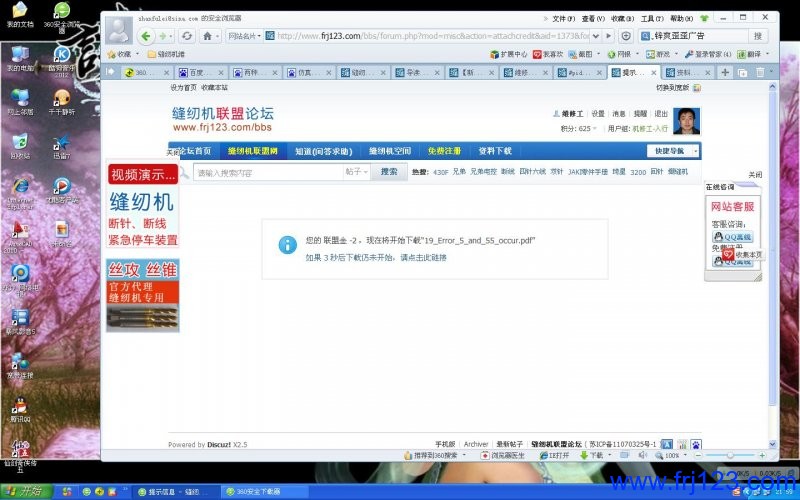Click the QQ在线 customer service button
This screenshot has width=800, height=500.
pos(731,237)
